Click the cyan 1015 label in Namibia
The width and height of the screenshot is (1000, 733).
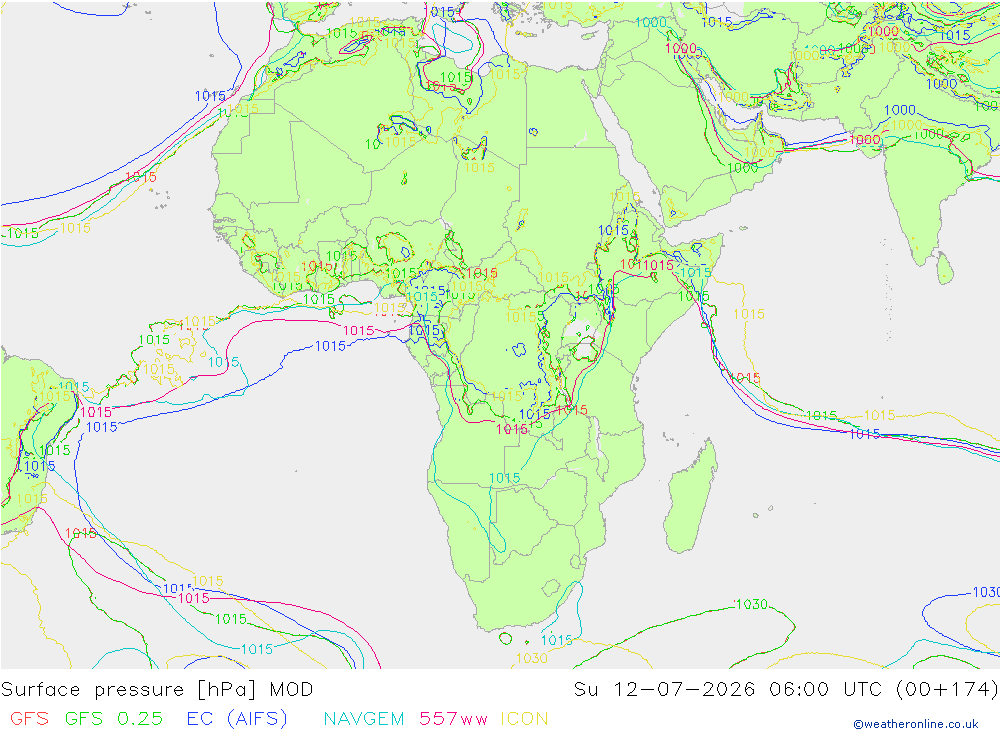click(504, 478)
